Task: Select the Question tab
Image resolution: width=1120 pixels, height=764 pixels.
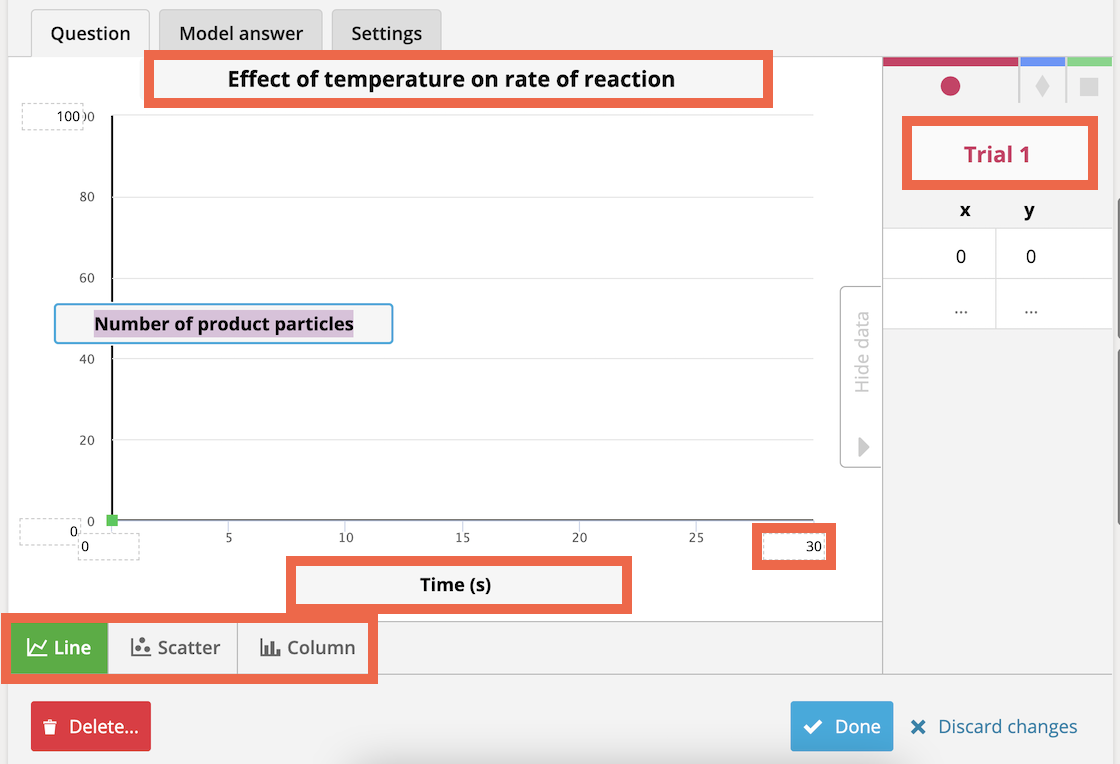Action: [x=89, y=32]
